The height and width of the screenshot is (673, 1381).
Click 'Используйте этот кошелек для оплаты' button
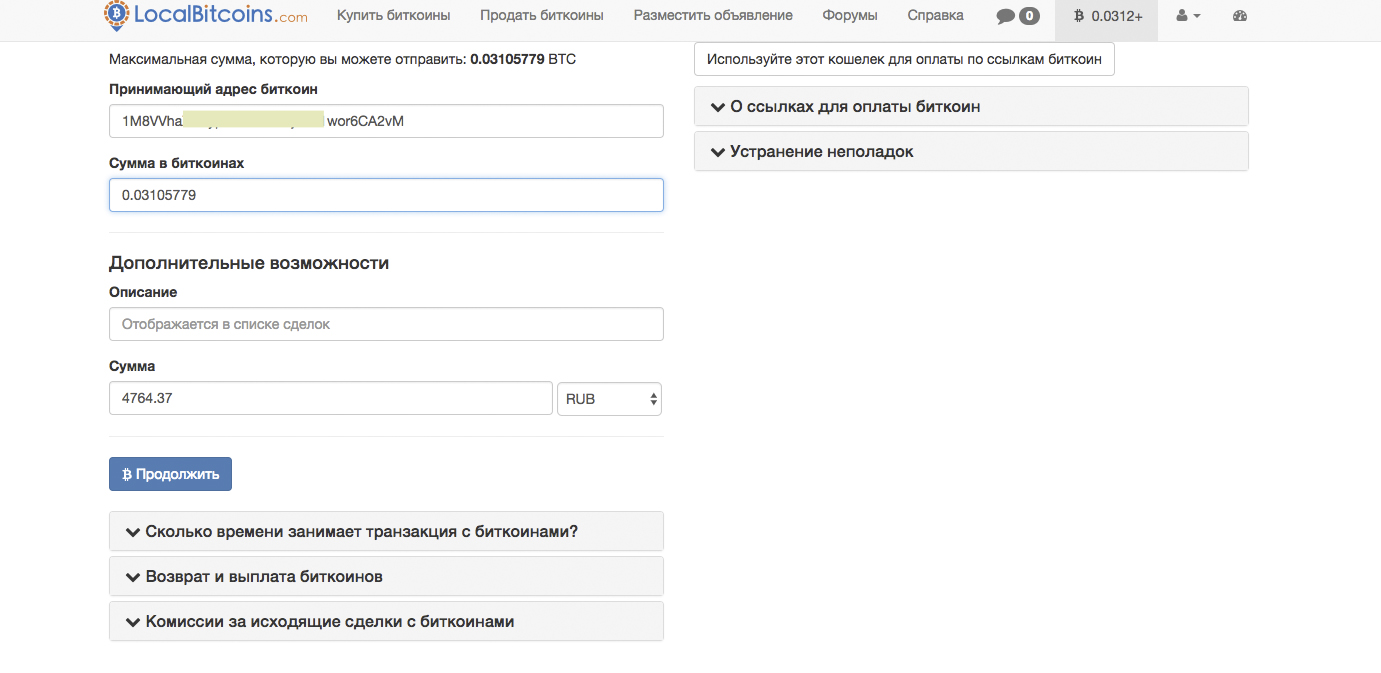point(904,59)
